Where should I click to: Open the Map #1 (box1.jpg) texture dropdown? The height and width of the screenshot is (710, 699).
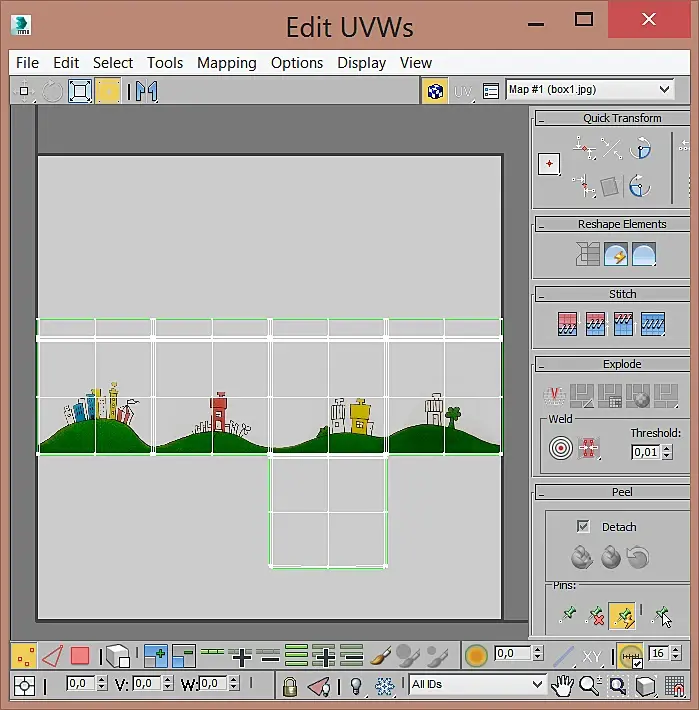click(589, 89)
